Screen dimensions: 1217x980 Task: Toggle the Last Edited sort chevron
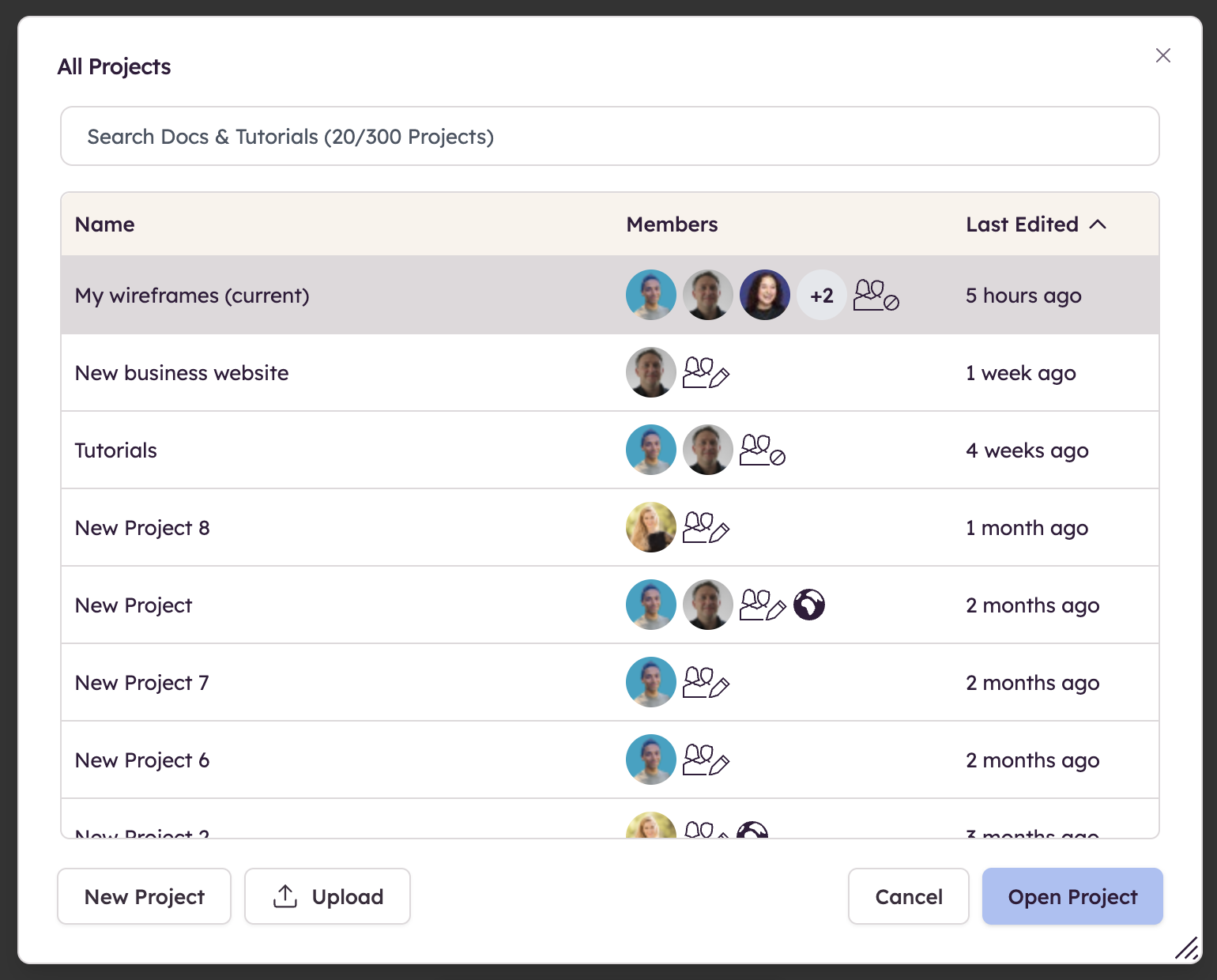click(1098, 224)
